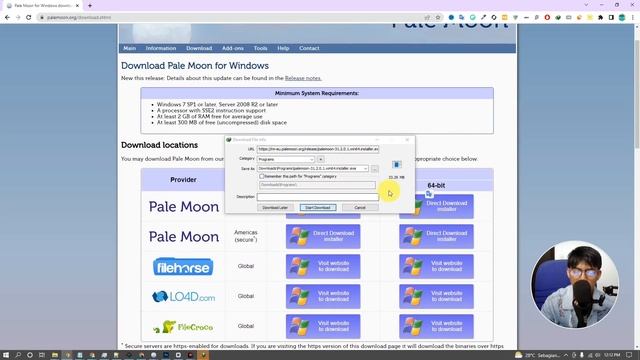
Task: Click Americas 64-bit Direct Download installer
Action: [436, 236]
